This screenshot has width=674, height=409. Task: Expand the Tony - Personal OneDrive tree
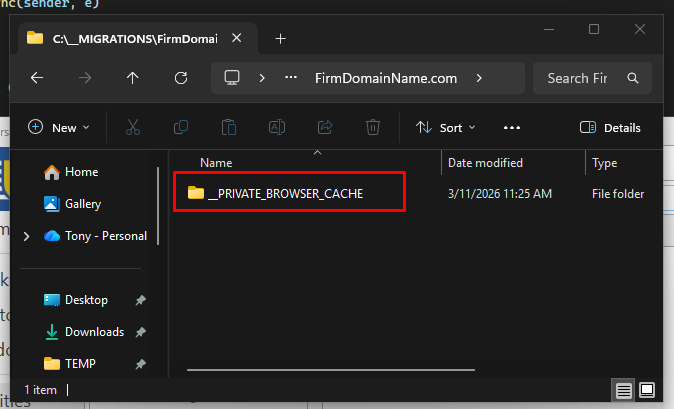point(26,236)
